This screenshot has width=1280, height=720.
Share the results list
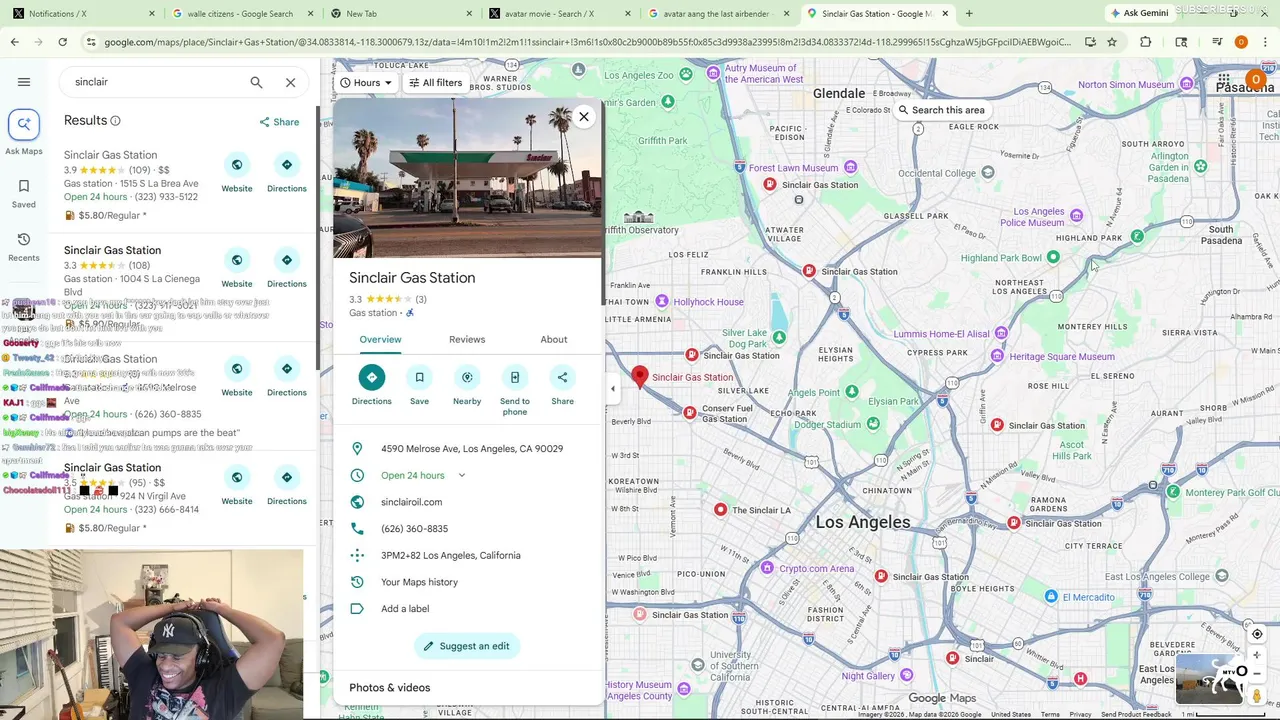click(279, 122)
